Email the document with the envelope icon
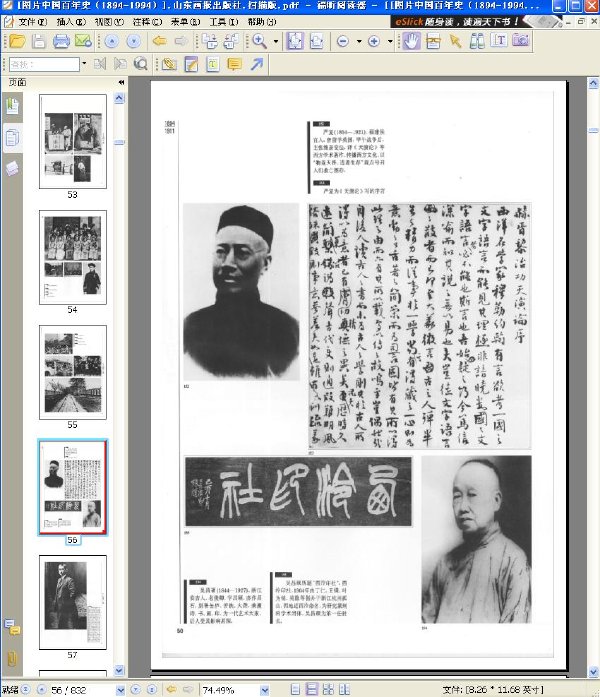Screen dimensions: 600x697 83,41
